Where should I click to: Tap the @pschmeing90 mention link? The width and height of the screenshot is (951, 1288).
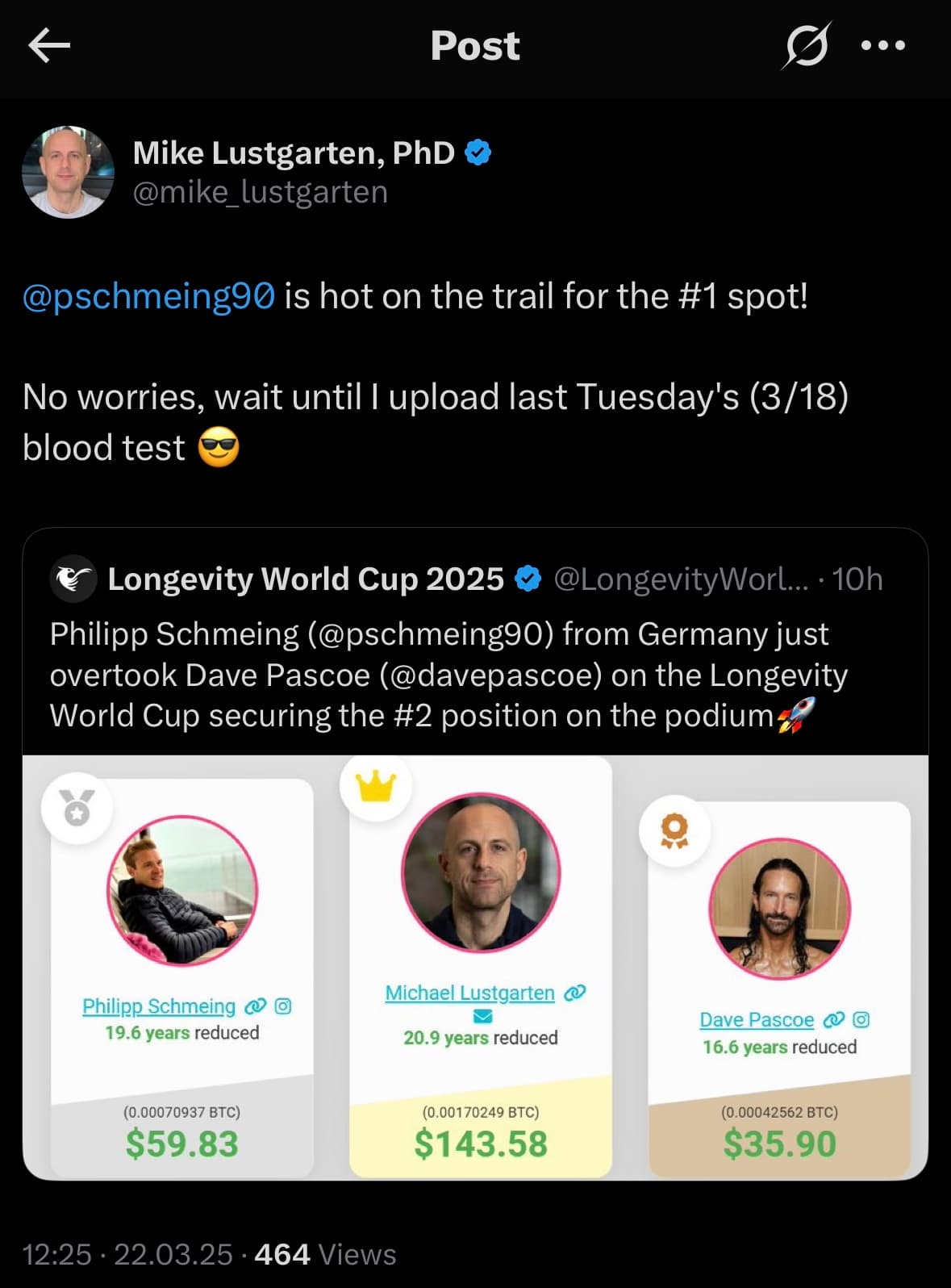[149, 296]
